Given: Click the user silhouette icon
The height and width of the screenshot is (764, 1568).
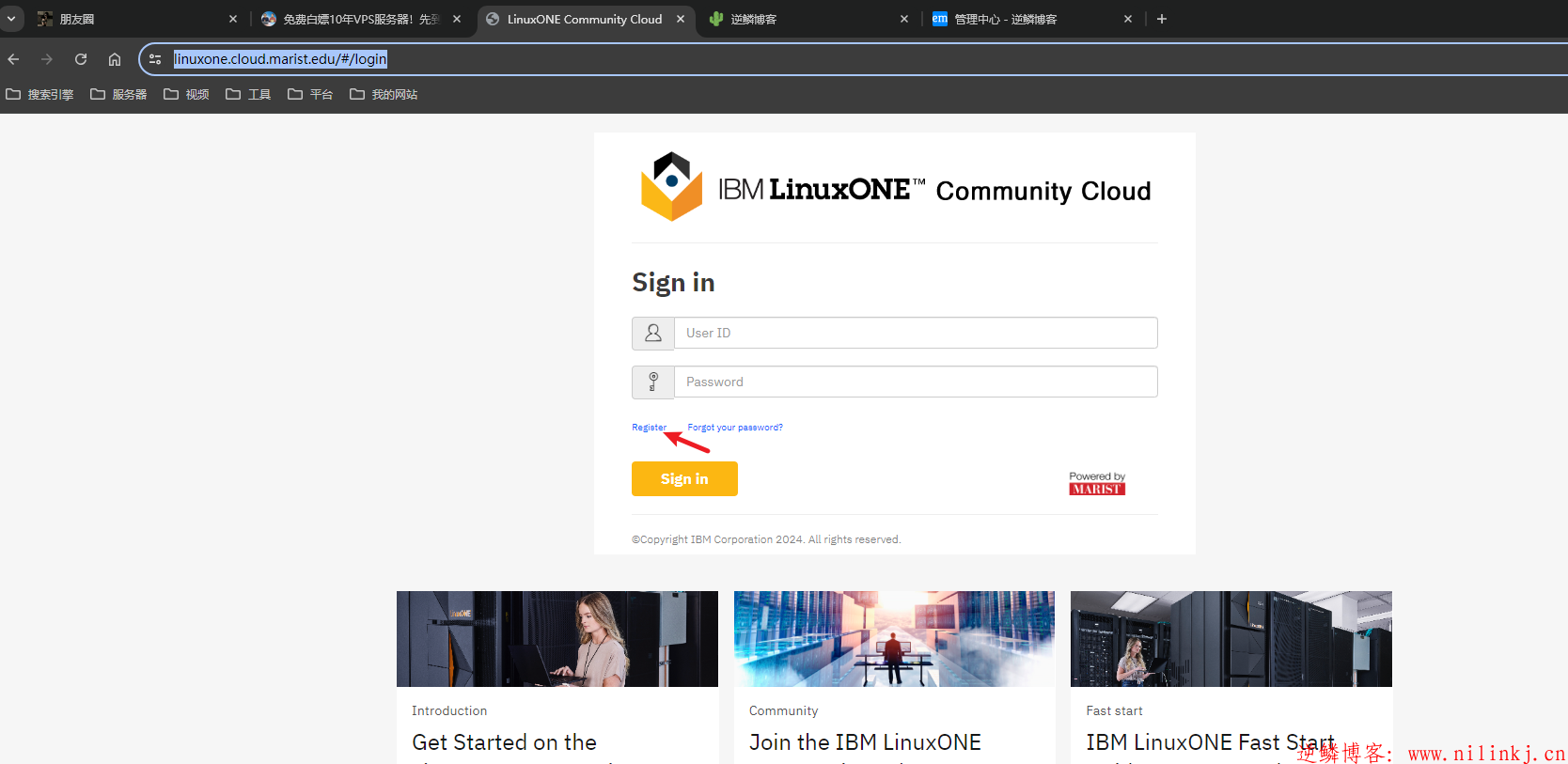Looking at the screenshot, I should [653, 333].
